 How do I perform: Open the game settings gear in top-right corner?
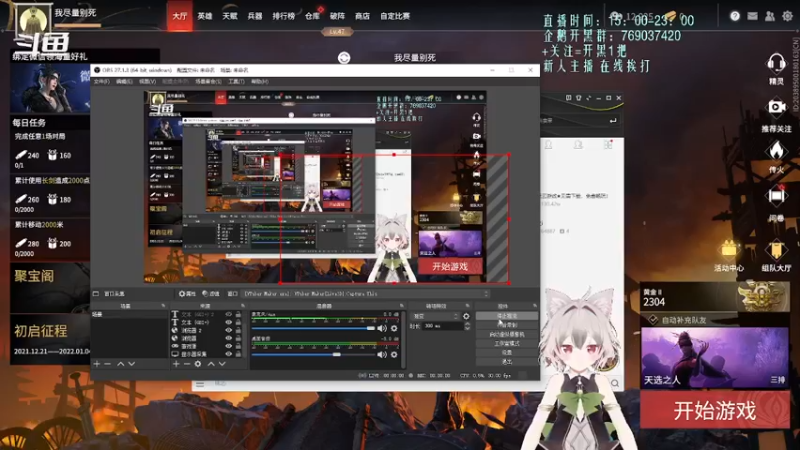(x=787, y=16)
